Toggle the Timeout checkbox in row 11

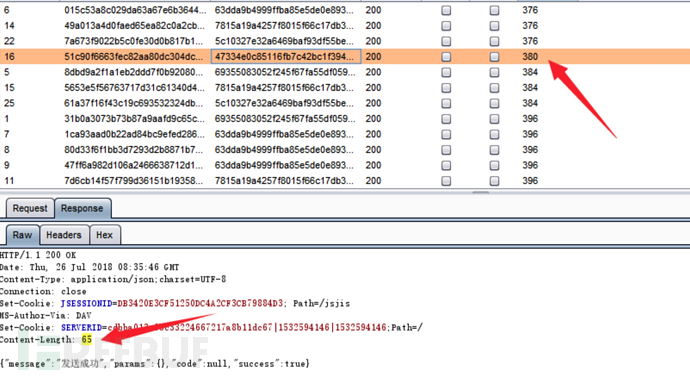pos(495,181)
